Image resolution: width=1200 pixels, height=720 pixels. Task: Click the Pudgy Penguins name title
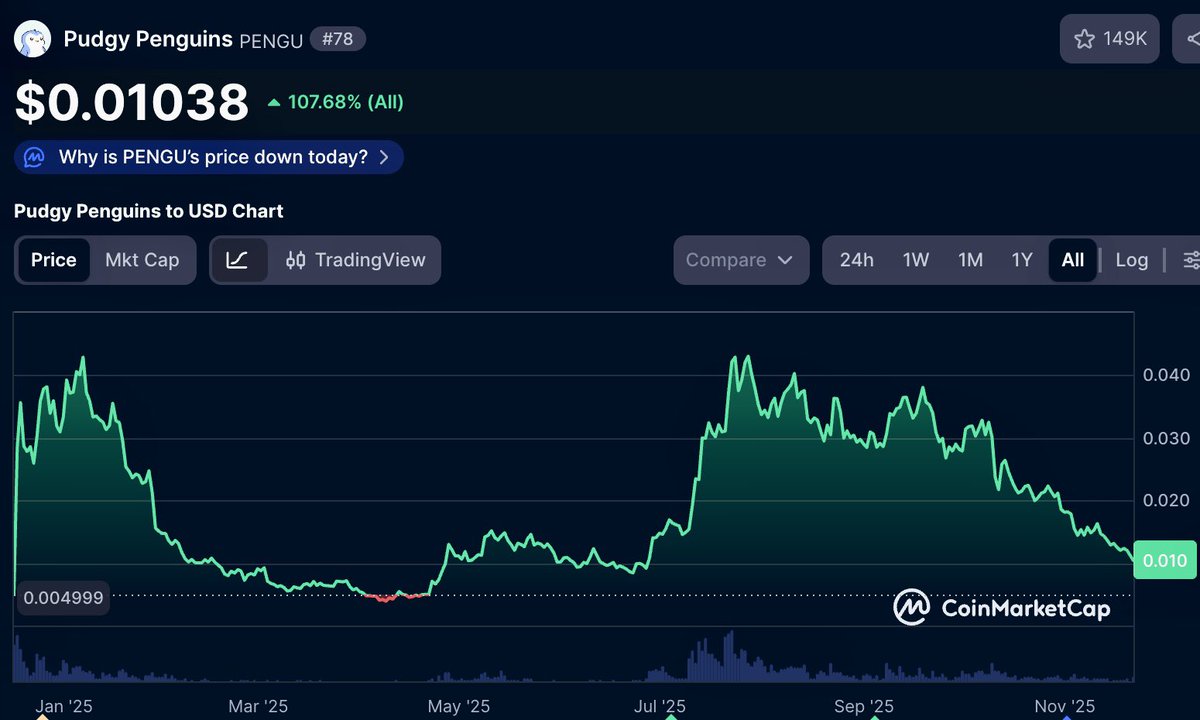(x=148, y=39)
